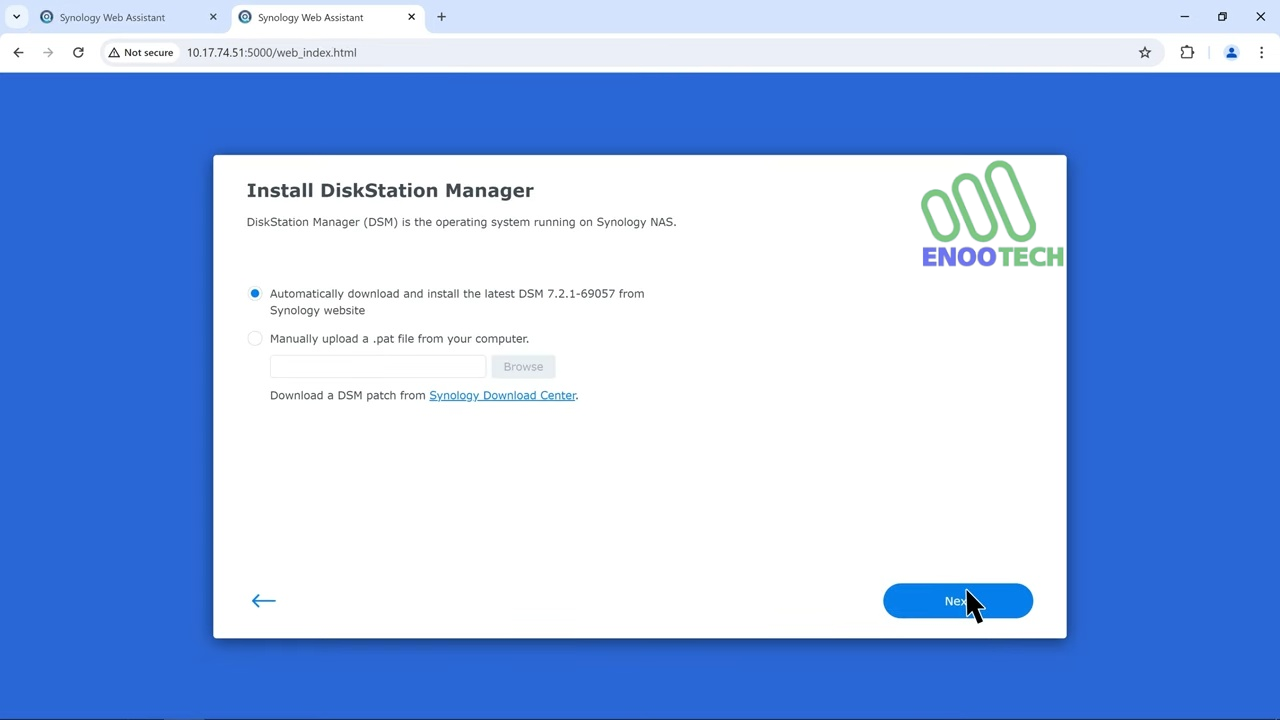This screenshot has width=1280, height=720.
Task: Click the Not secure site info badge
Action: point(141,52)
